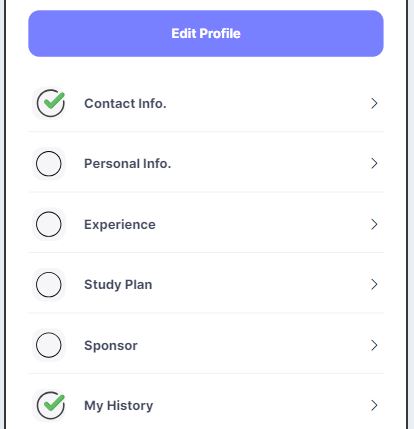
Task: Open the Personal Info. section label
Action: tap(127, 164)
